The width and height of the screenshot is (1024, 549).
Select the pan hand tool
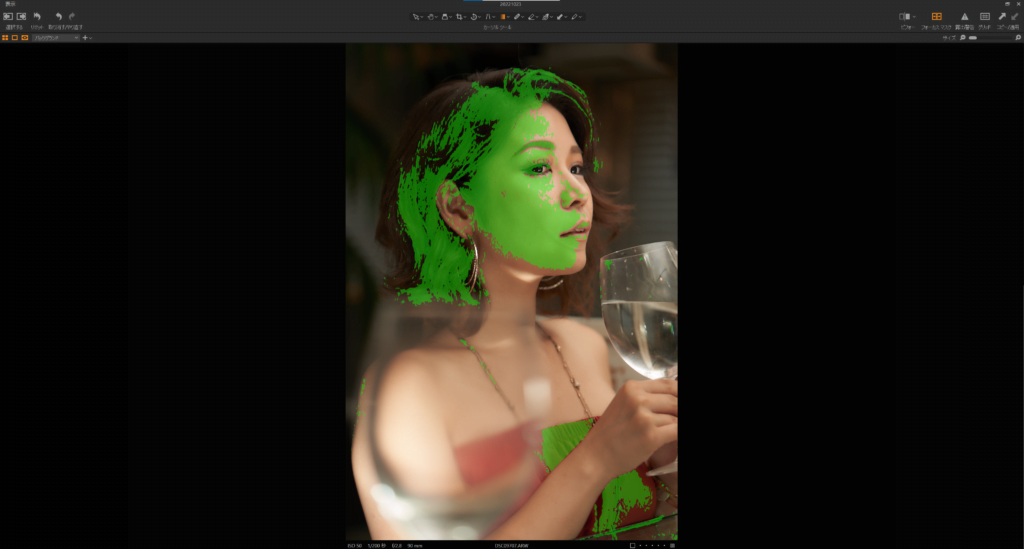431,16
